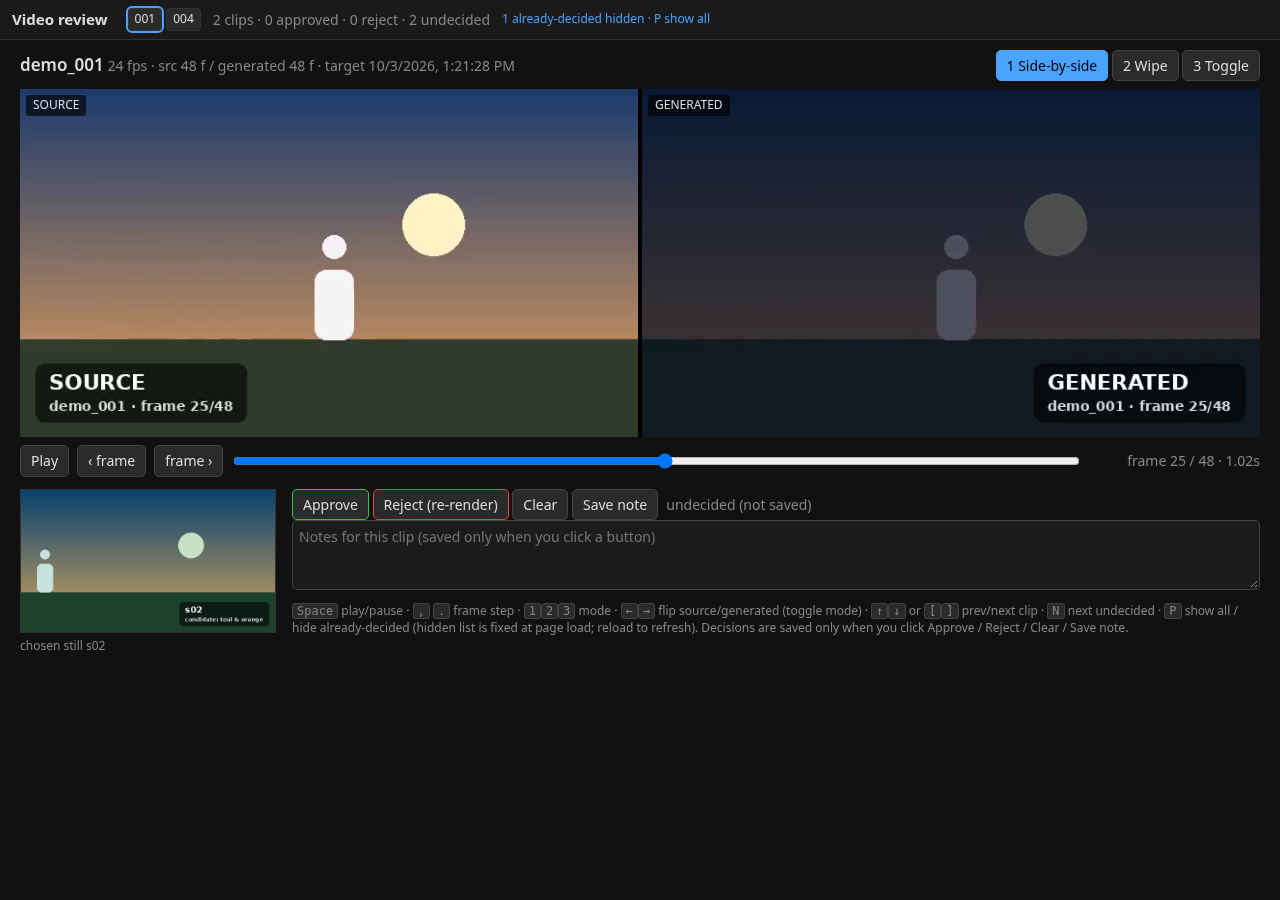This screenshot has width=1280, height=900.
Task: Click the Space key hint
Action: [x=315, y=611]
